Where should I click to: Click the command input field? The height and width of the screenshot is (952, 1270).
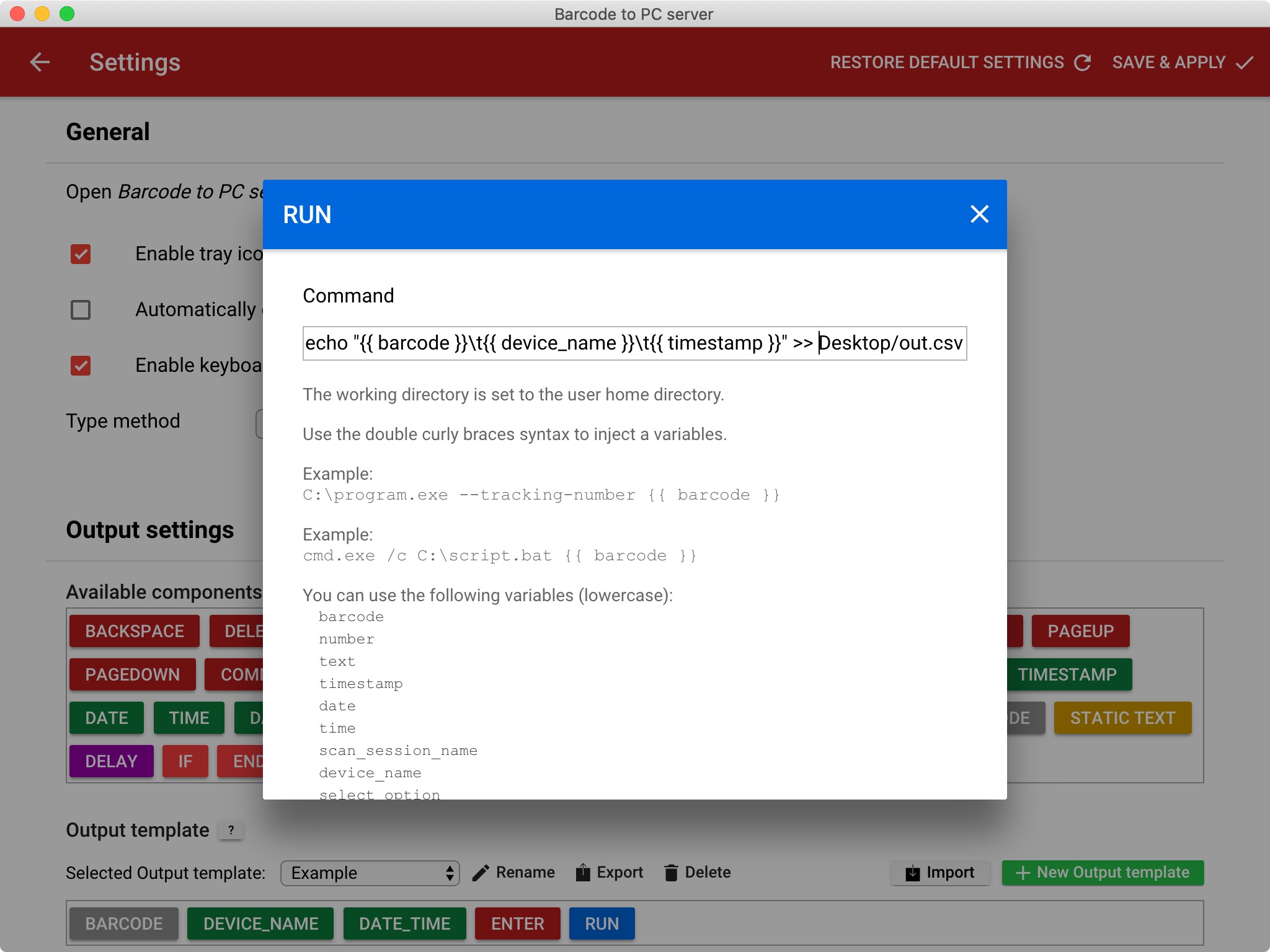(634, 343)
